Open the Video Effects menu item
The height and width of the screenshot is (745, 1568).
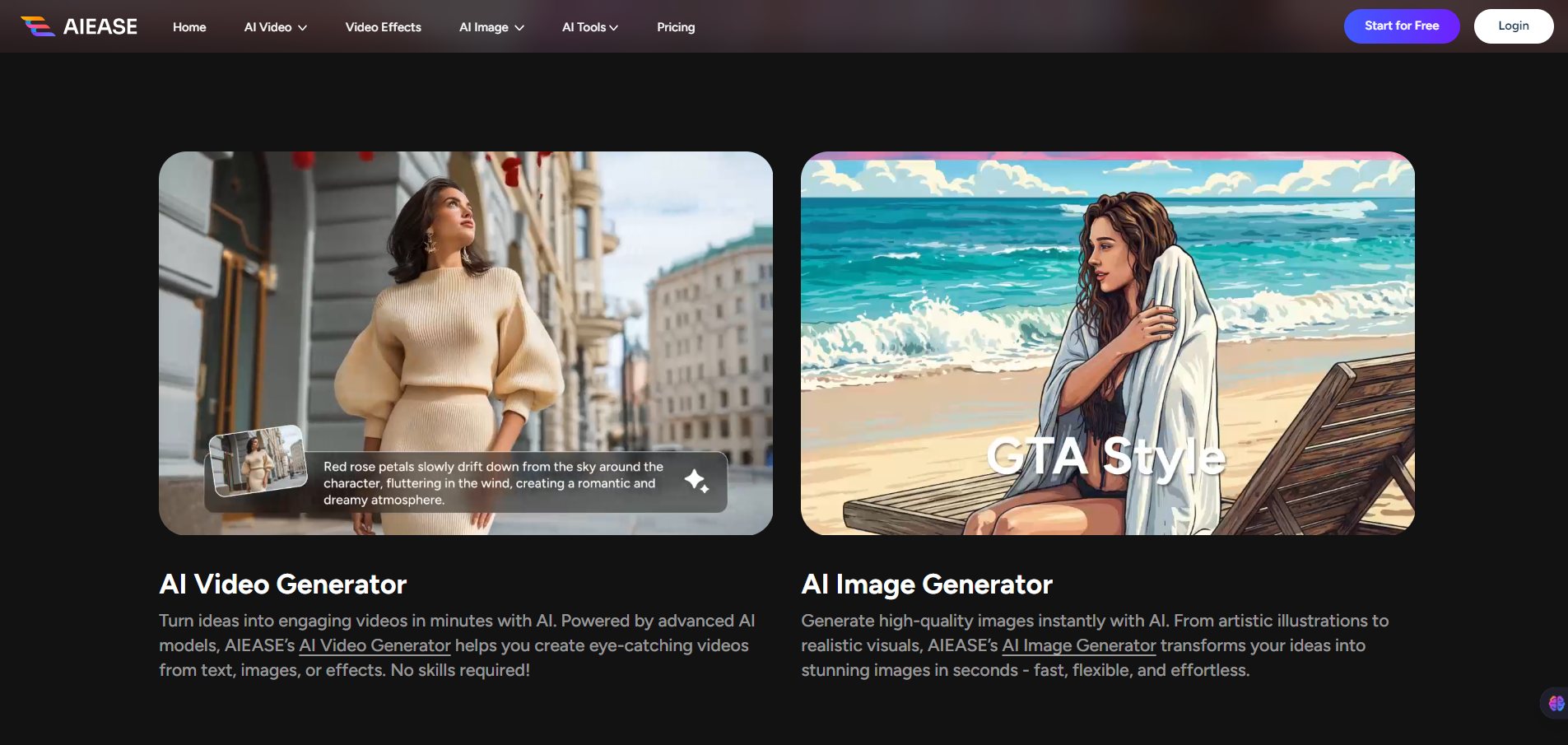[x=384, y=27]
